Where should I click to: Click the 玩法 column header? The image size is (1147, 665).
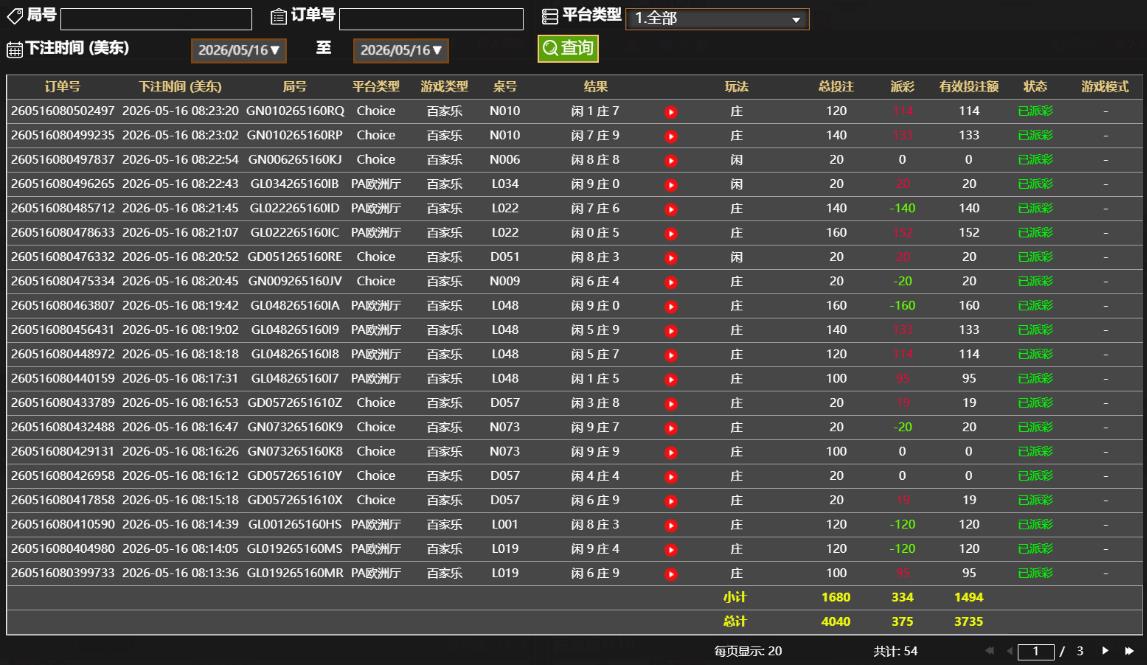pos(737,86)
